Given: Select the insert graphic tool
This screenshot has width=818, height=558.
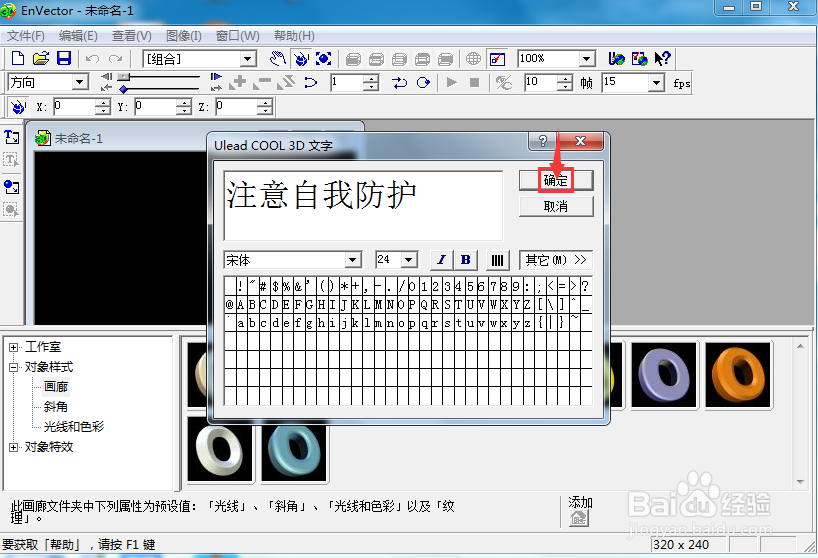Looking at the screenshot, I should (x=11, y=186).
